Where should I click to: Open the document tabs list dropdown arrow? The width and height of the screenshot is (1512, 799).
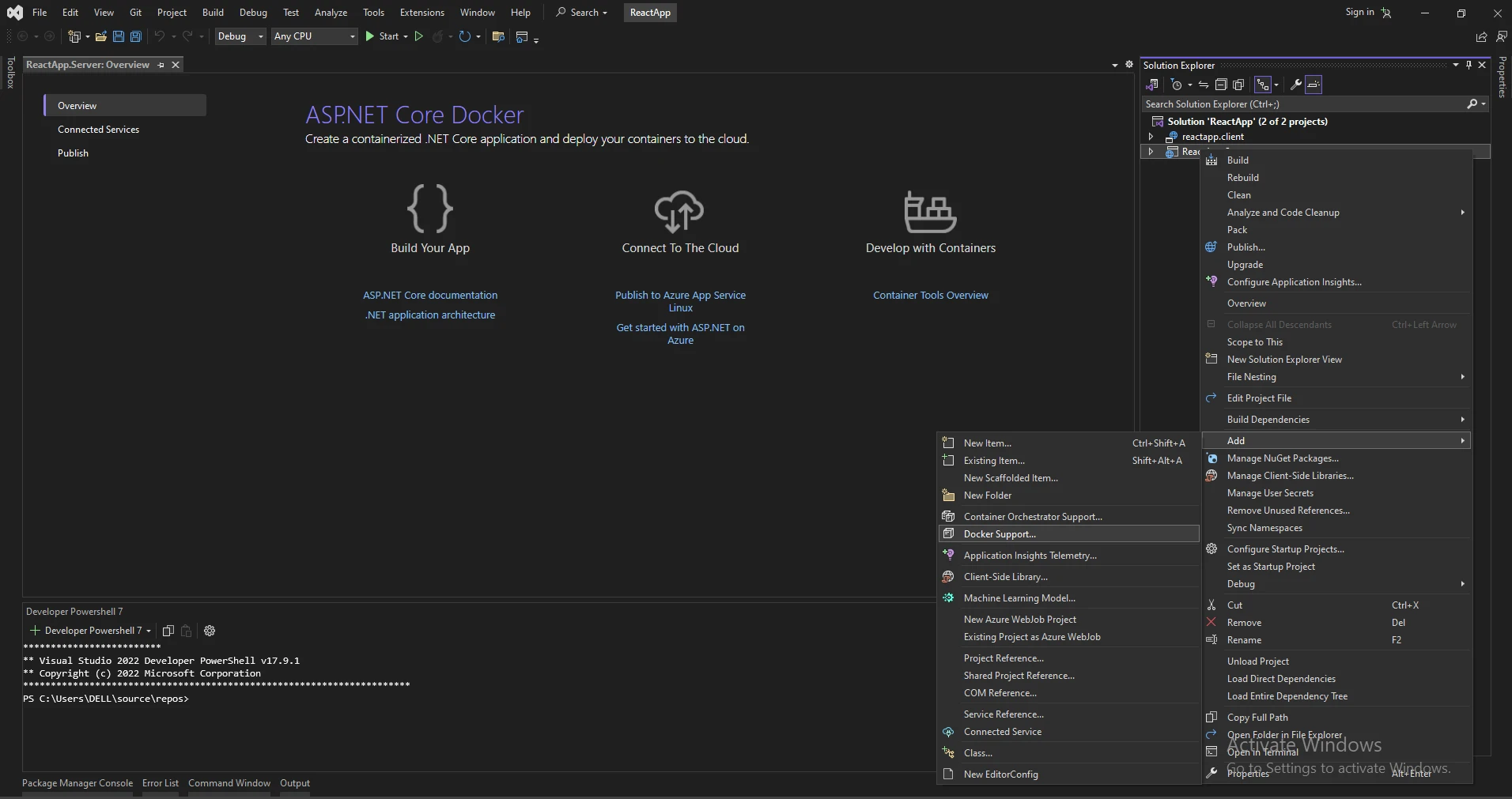pyautogui.click(x=1115, y=65)
